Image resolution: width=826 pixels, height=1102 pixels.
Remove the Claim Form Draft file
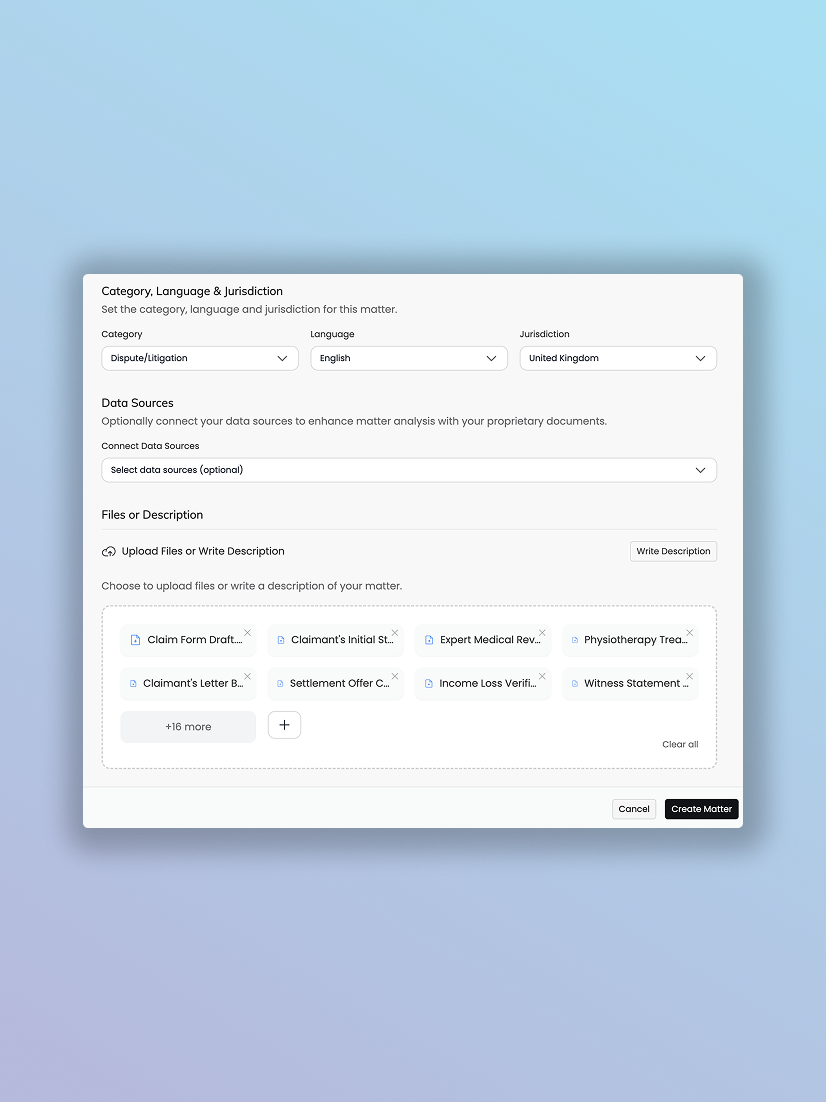click(248, 632)
